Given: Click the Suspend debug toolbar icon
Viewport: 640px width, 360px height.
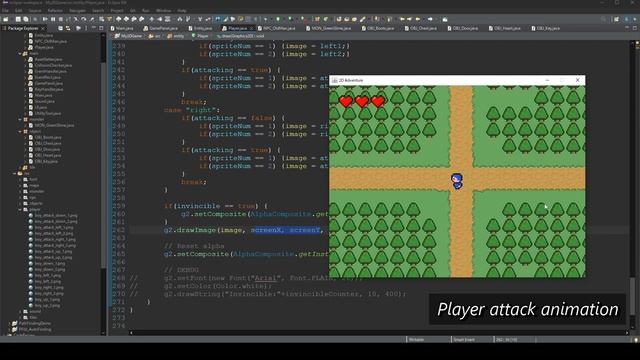Looking at the screenshot, I should 53,19.
